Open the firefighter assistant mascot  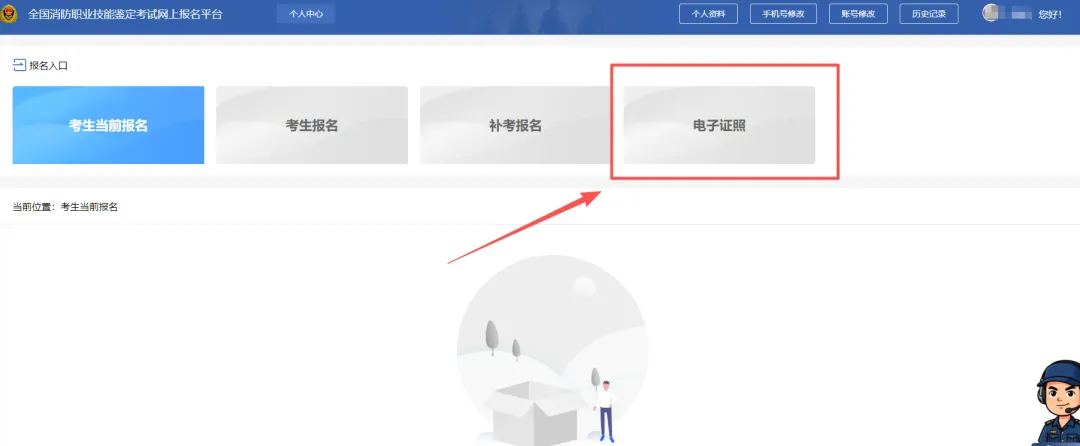[1058, 403]
